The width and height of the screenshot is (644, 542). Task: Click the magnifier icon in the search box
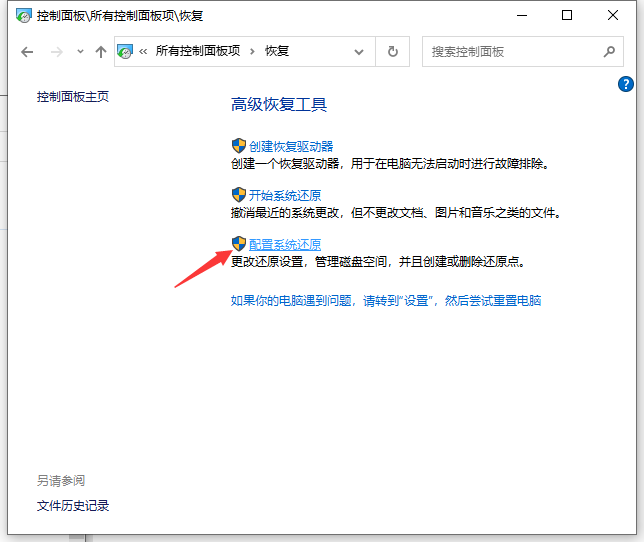pos(608,52)
